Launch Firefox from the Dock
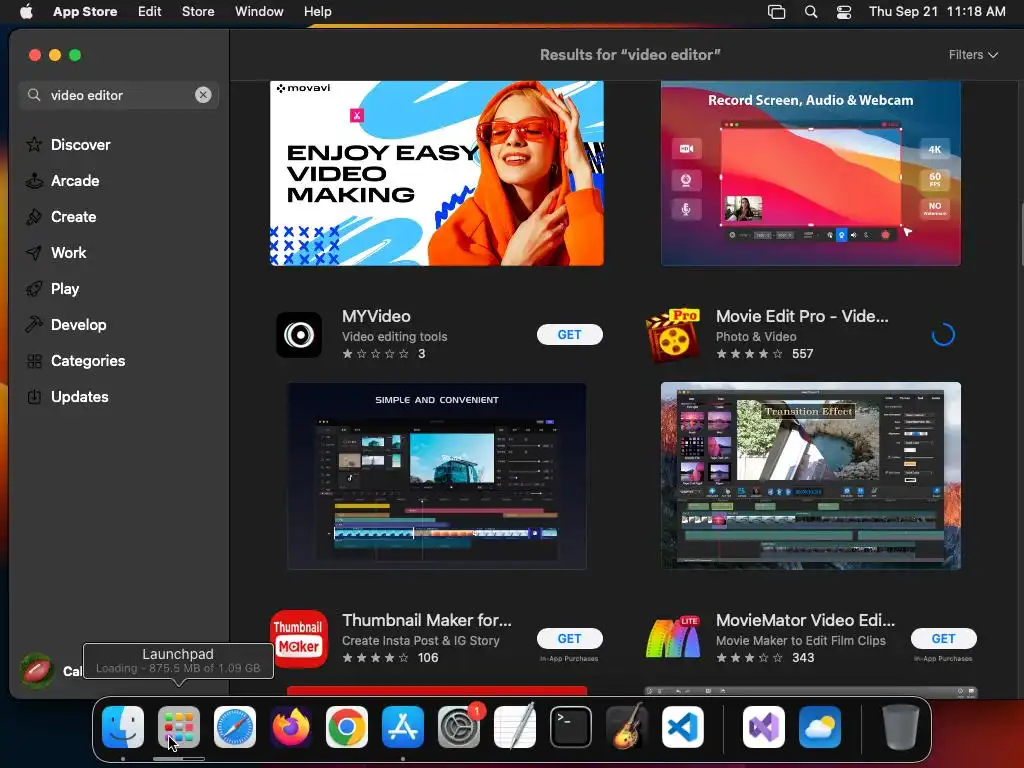The image size is (1024, 768). (x=291, y=727)
